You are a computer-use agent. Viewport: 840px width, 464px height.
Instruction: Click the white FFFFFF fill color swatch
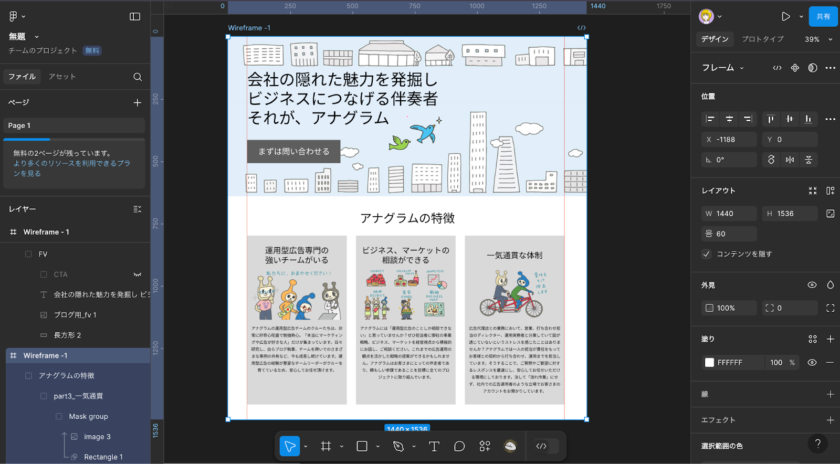(x=709, y=362)
